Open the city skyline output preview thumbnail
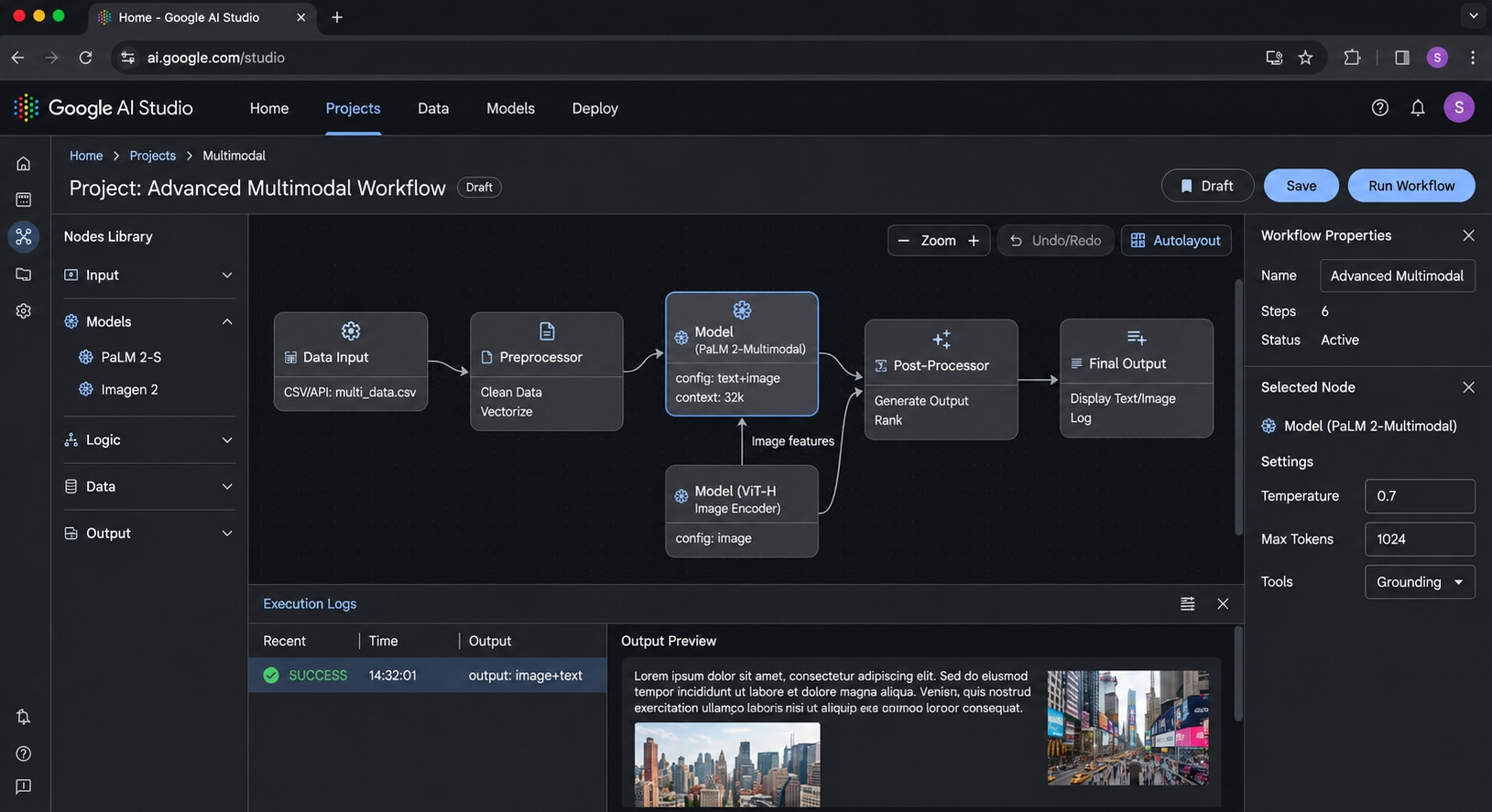Screen dimensions: 1492x812 [727, 764]
